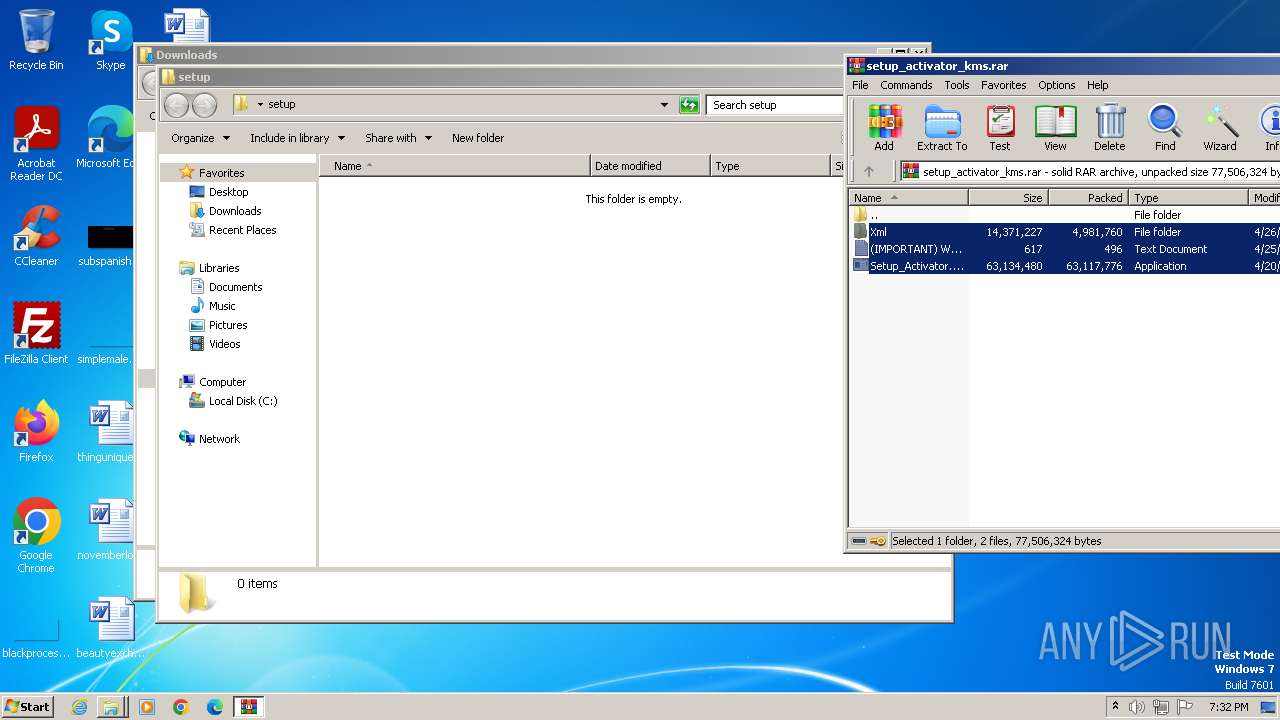This screenshot has width=1280, height=720.
Task: Open Documents library
Action: [235, 287]
